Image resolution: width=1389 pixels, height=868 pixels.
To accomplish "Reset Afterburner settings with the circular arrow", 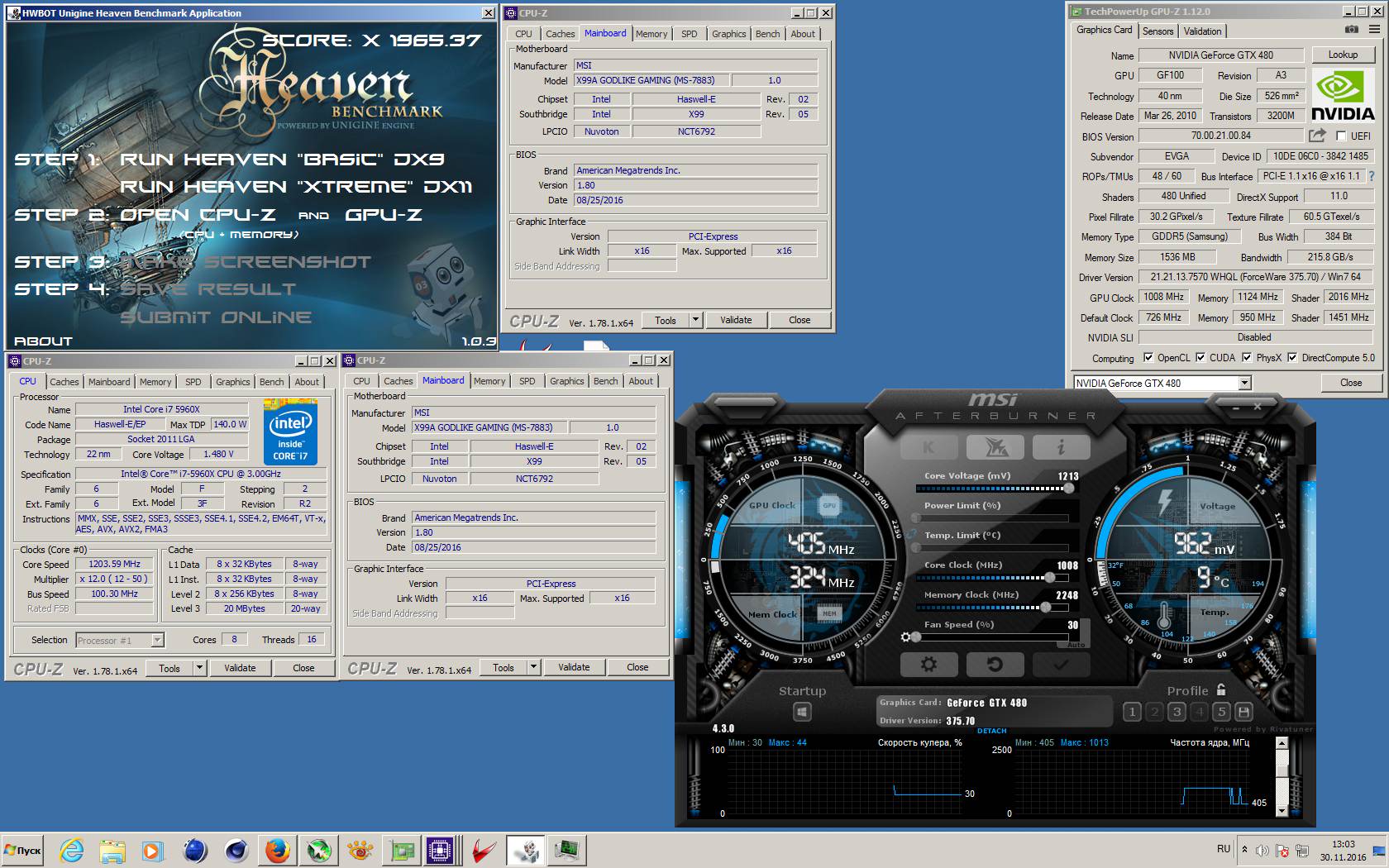I will (995, 665).
